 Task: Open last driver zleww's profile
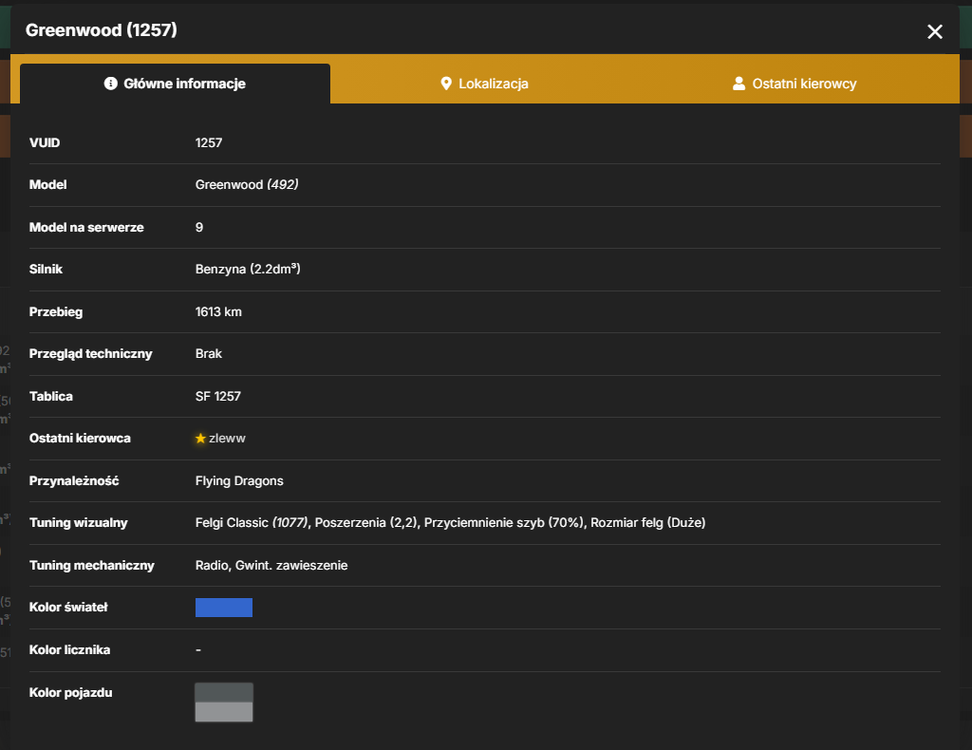227,438
